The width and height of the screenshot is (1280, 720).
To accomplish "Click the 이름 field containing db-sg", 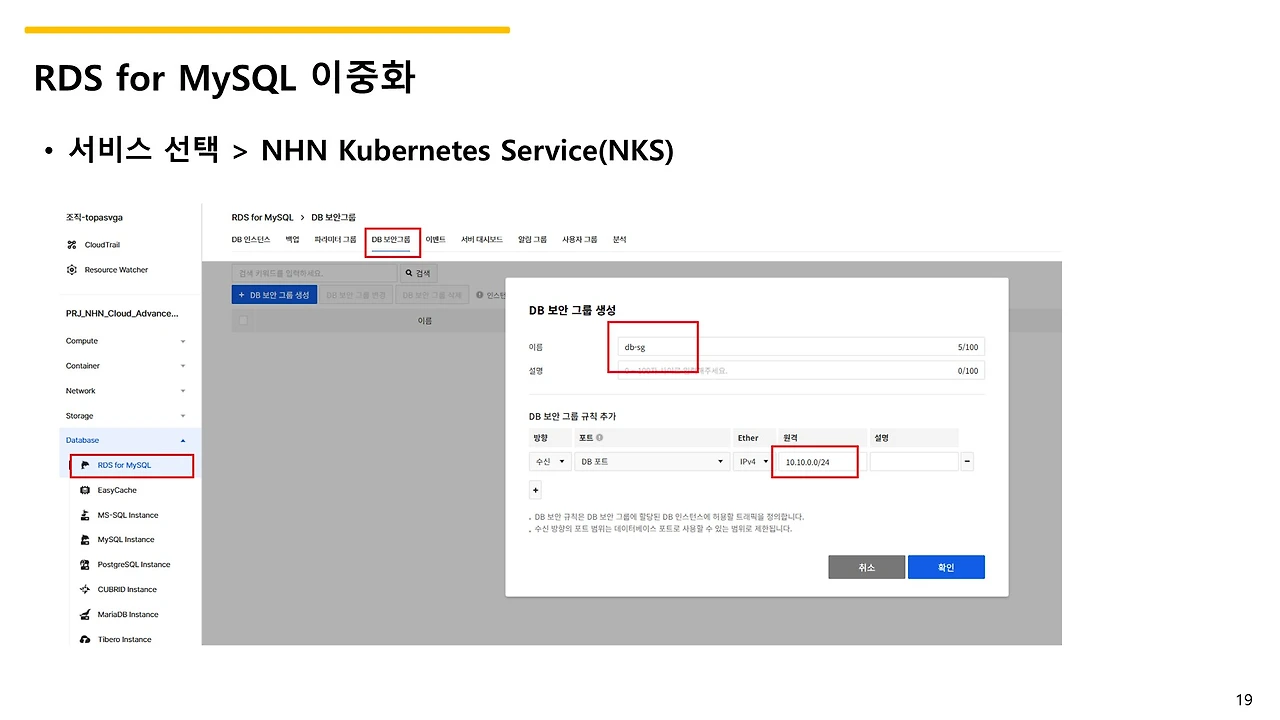I will point(801,347).
